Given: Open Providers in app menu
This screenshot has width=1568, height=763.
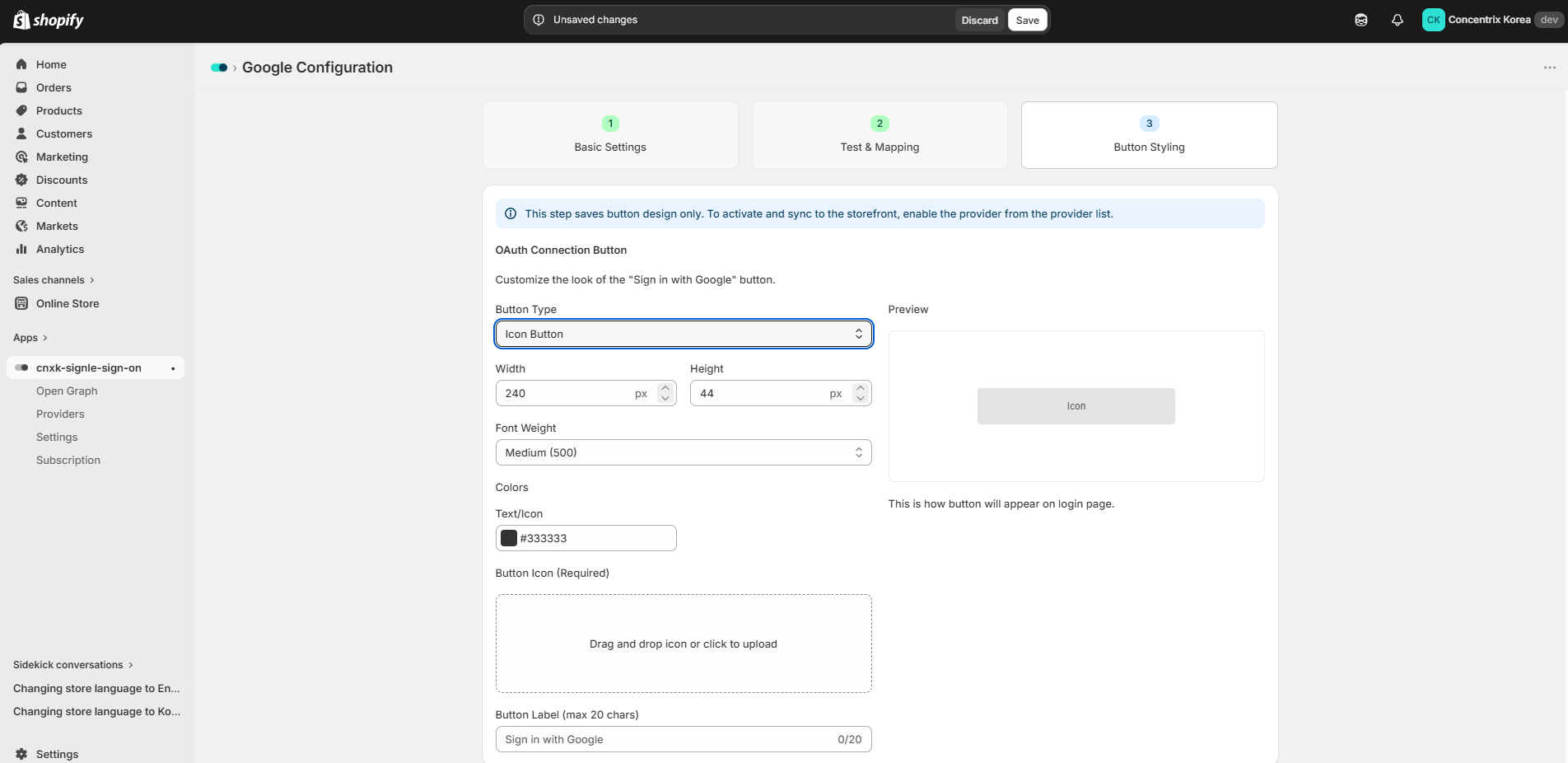Looking at the screenshot, I should (60, 414).
